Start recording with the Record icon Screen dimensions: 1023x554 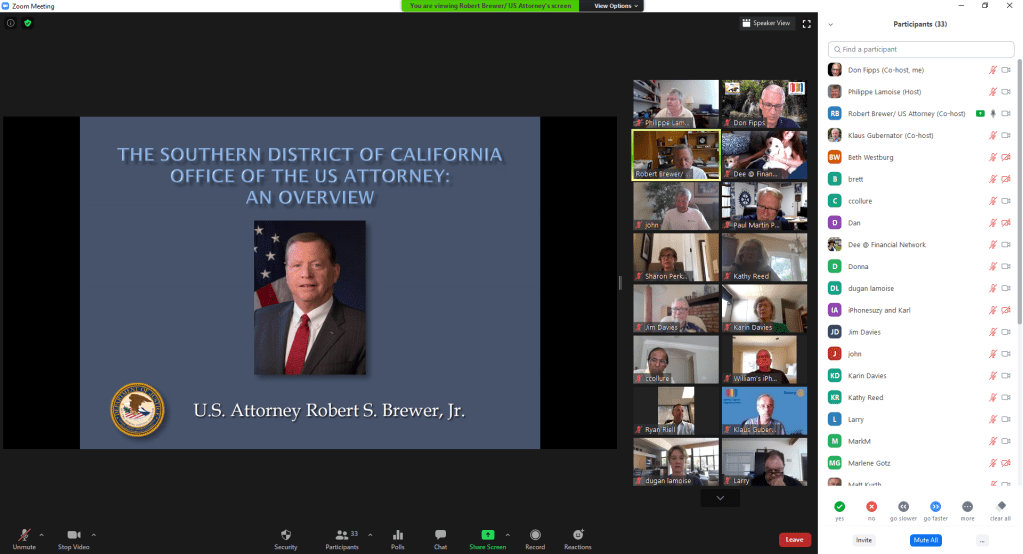coord(535,535)
